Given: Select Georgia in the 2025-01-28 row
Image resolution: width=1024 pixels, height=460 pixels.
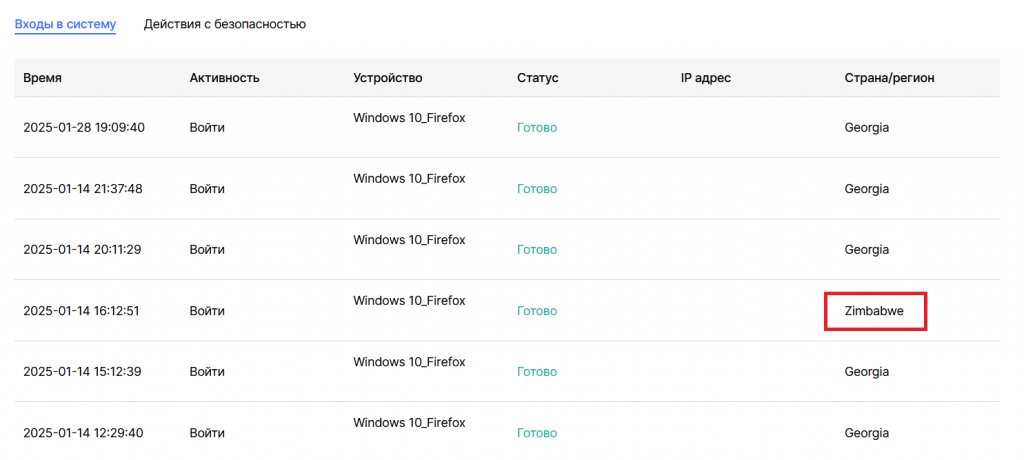Looking at the screenshot, I should click(x=867, y=128).
